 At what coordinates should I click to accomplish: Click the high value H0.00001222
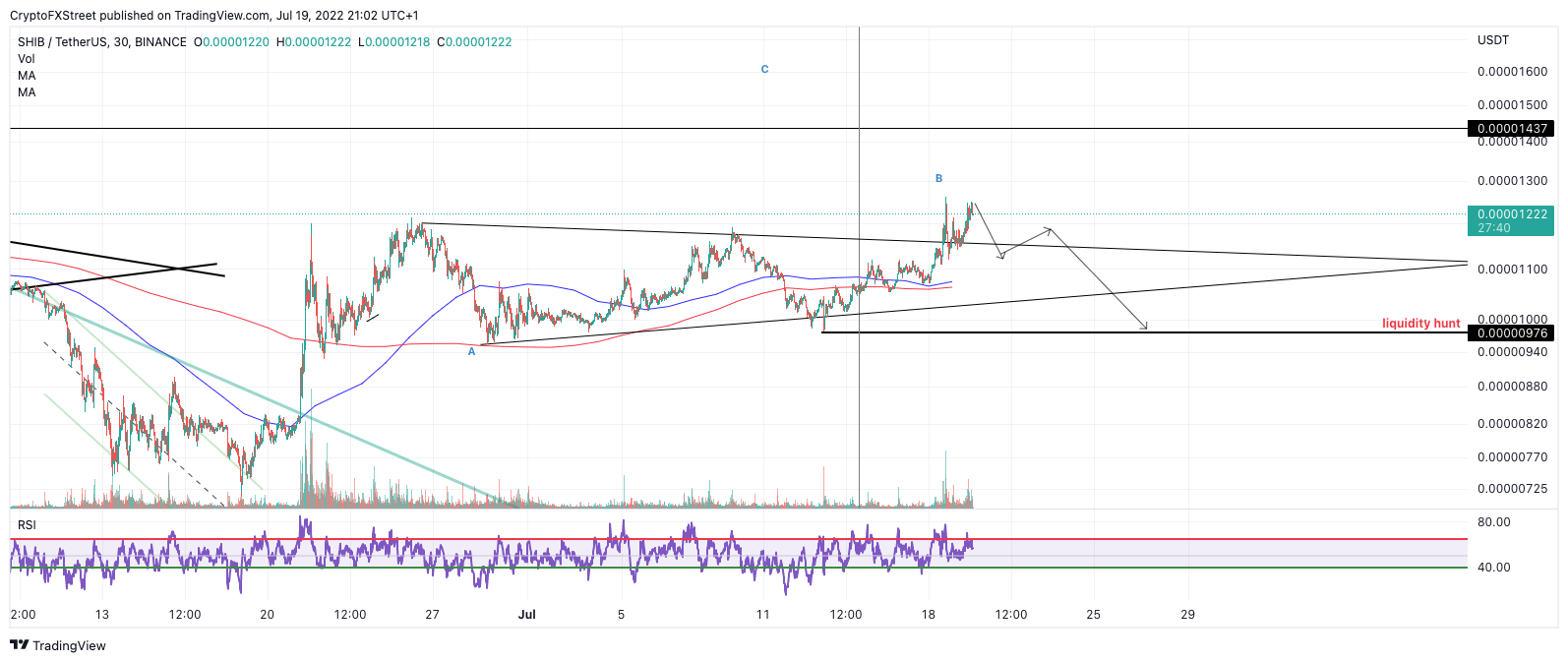tap(314, 41)
